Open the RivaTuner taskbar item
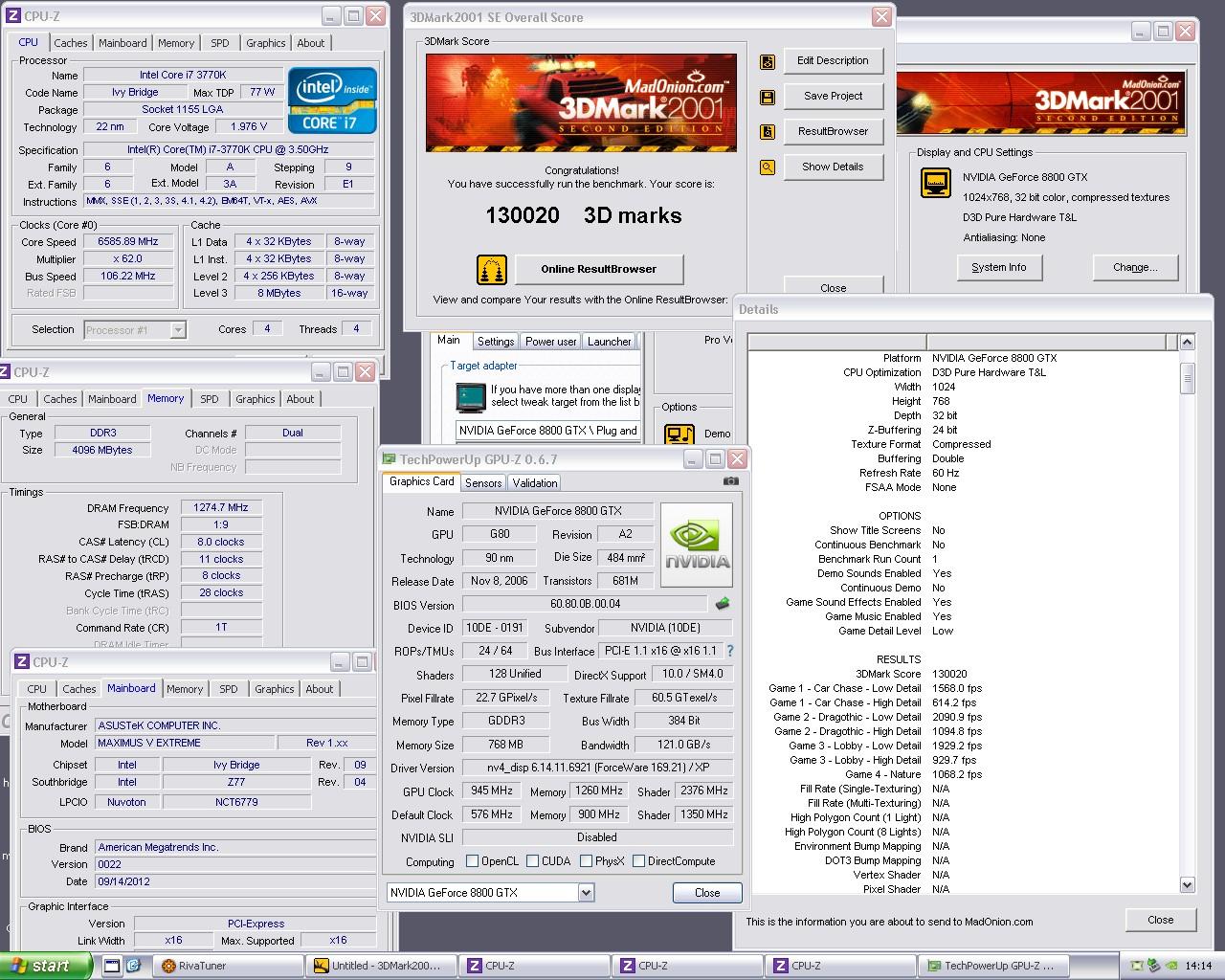 (228, 966)
